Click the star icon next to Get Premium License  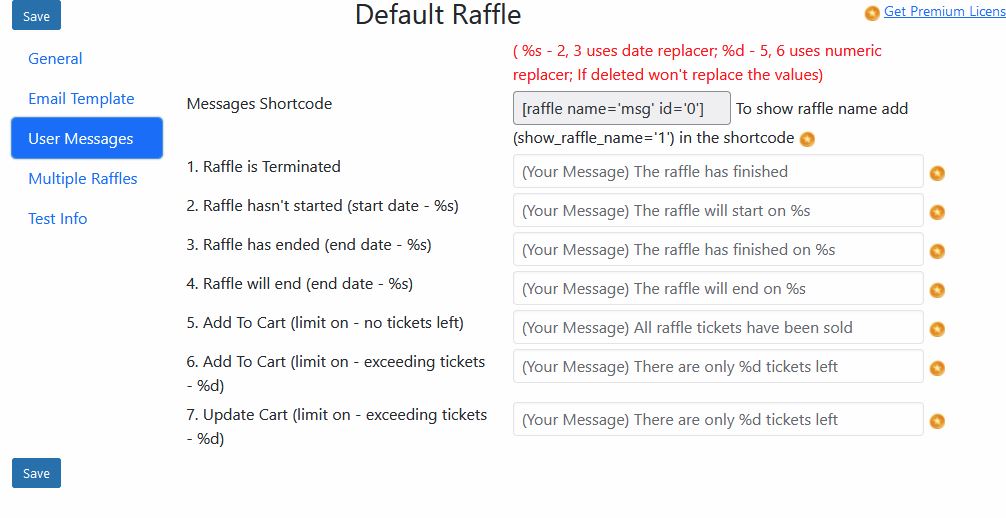click(872, 13)
